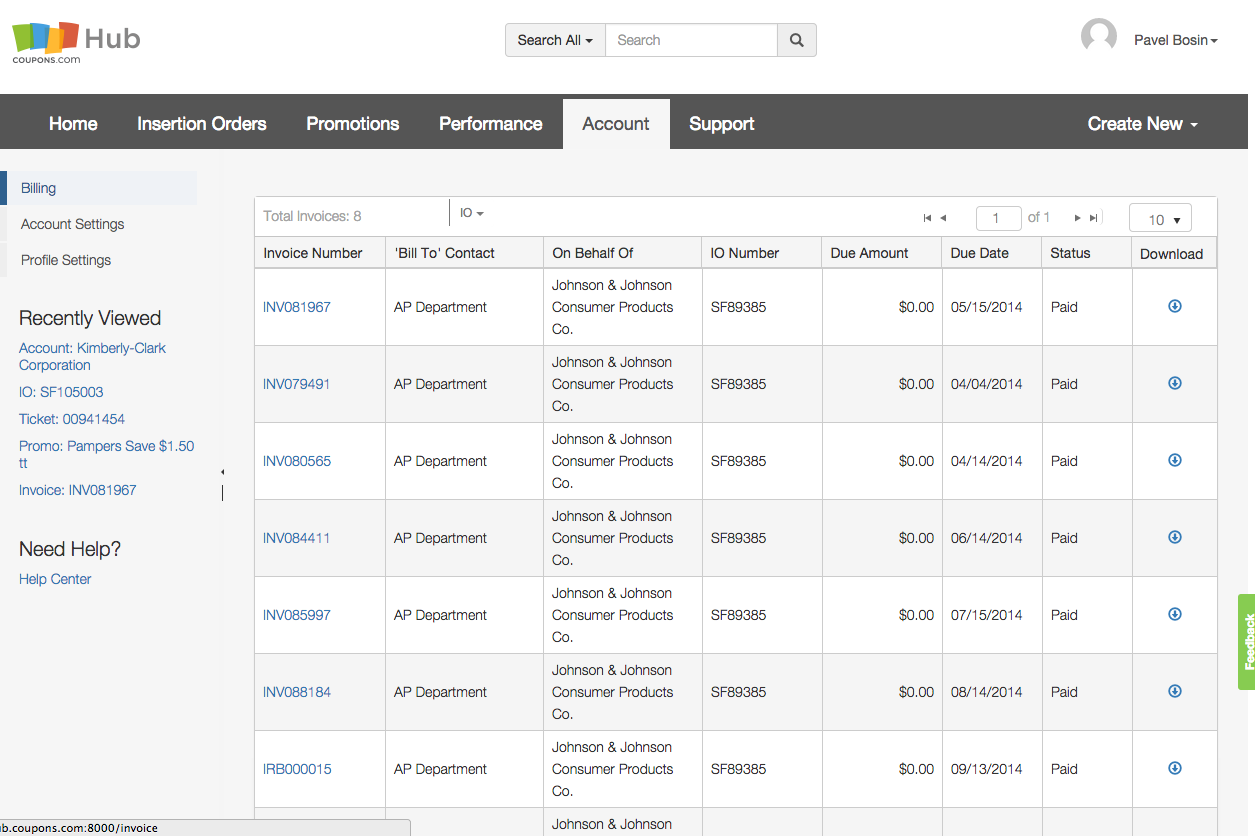1255x836 pixels.
Task: Go to the Home tab
Action: [x=73, y=124]
